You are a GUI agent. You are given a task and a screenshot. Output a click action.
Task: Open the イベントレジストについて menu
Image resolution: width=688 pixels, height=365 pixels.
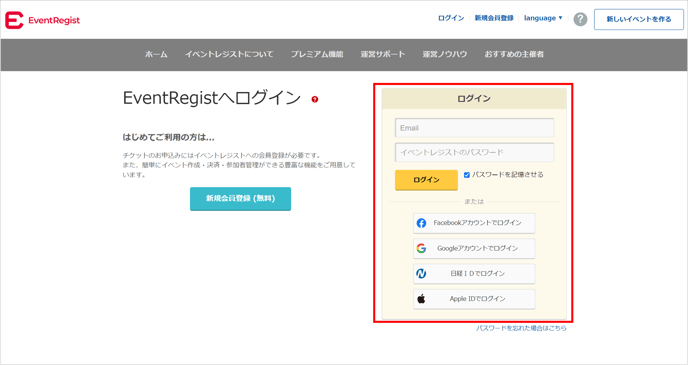(229, 54)
